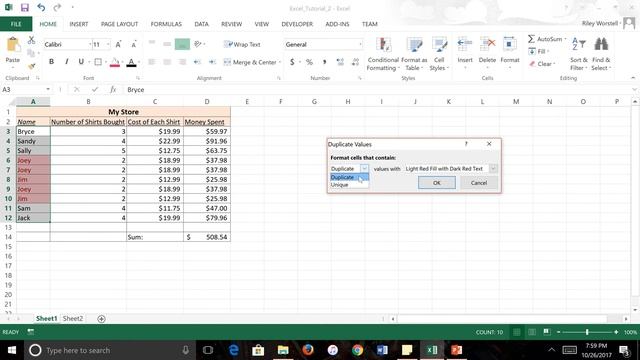Click the Delete cells icon
This screenshot has width=640, height=360.
(x=487, y=44)
